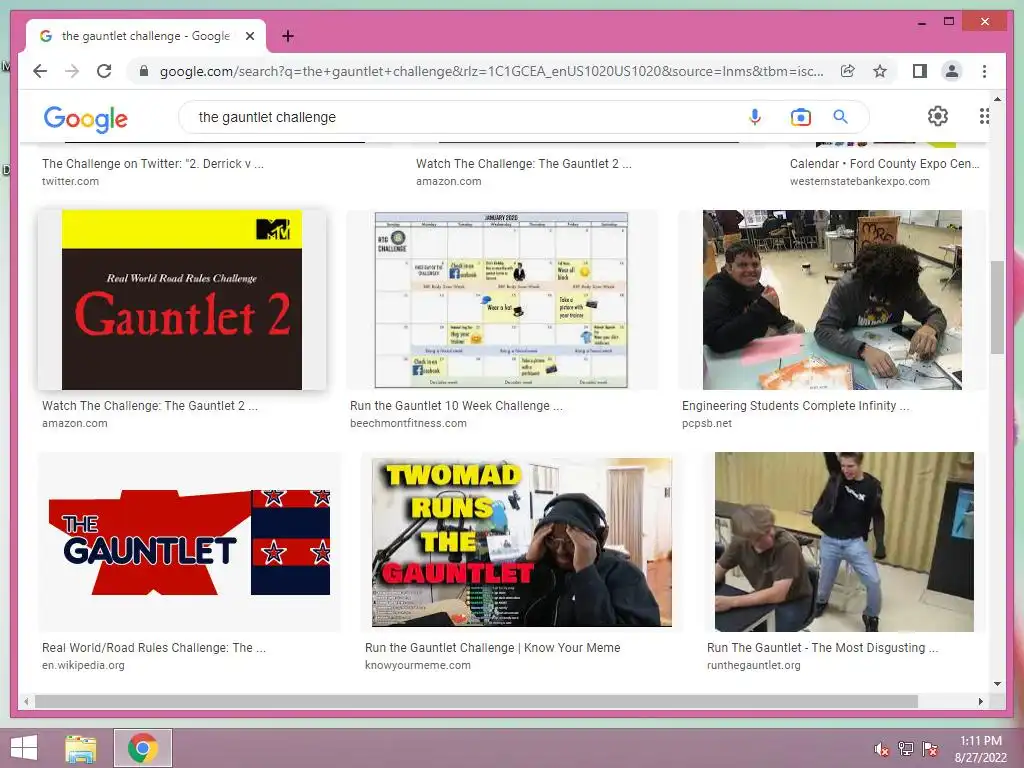The width and height of the screenshot is (1024, 768).
Task: Visit runthegauntlet.org source link
Action: [754, 665]
